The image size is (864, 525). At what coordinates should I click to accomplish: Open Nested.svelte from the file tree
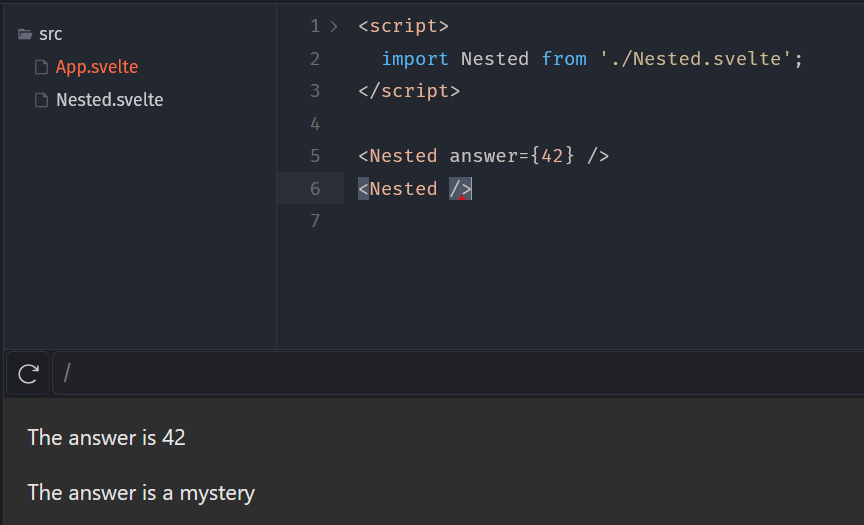[x=109, y=100]
